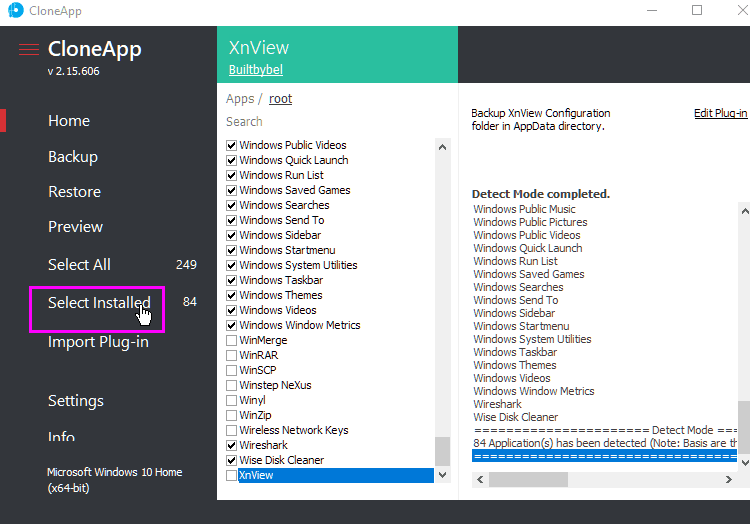Uncheck Windows Saved Games checkbox
The width and height of the screenshot is (750, 524).
232,190
